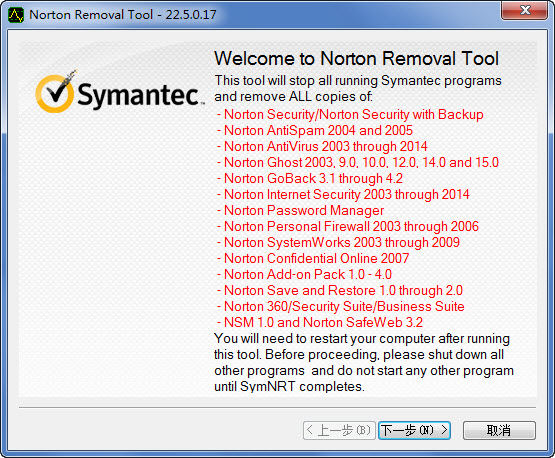Viewport: 555px width, 458px height.
Task: Click 'Norton Add-on Pack 1.0 - 4.0' line
Action: tap(304, 274)
